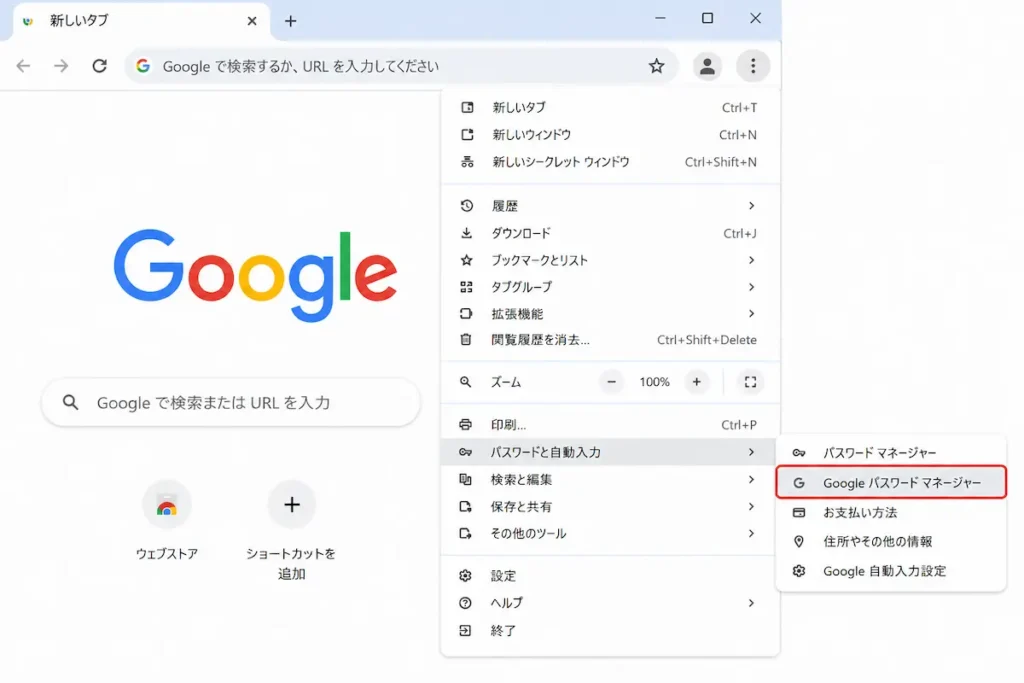1024x683 pixels.
Task: Open the ウェブストア shortcut
Action: click(x=167, y=520)
